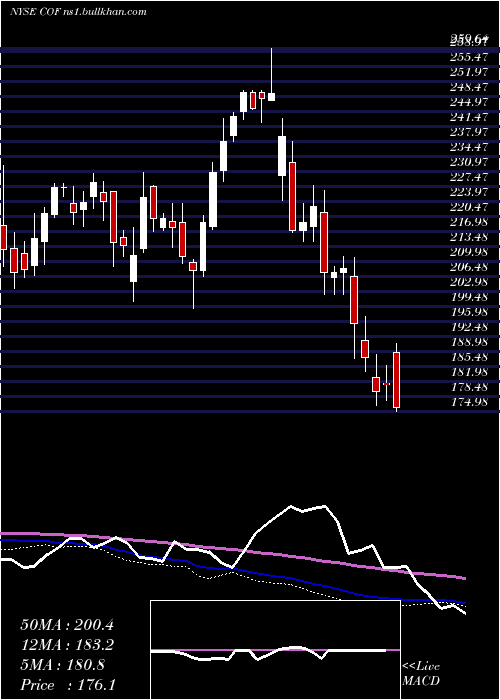
Task: Click inside the MACD inset chart
Action: [x=275, y=650]
